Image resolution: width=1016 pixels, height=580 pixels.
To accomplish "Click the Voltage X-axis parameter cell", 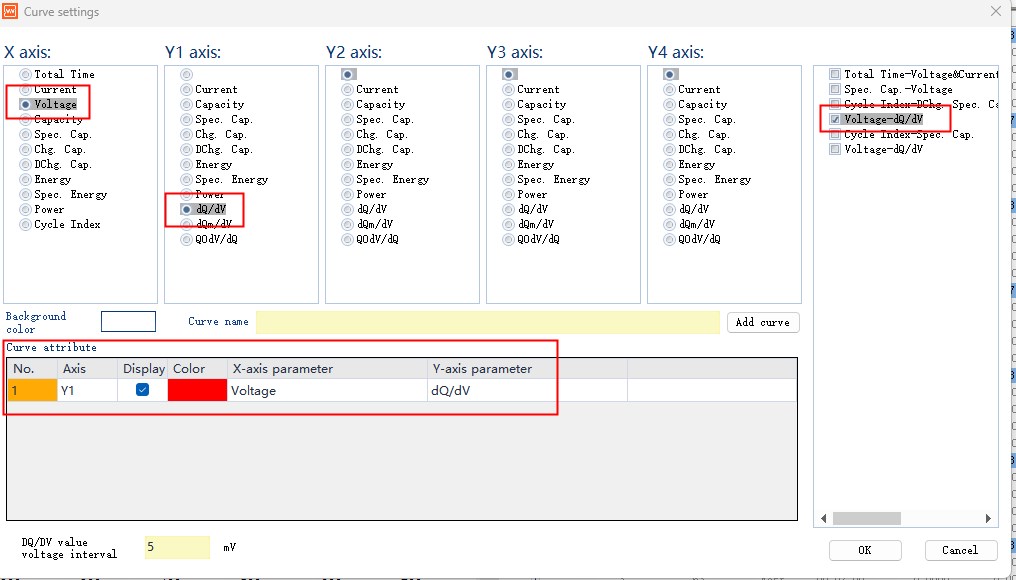I will [x=327, y=390].
